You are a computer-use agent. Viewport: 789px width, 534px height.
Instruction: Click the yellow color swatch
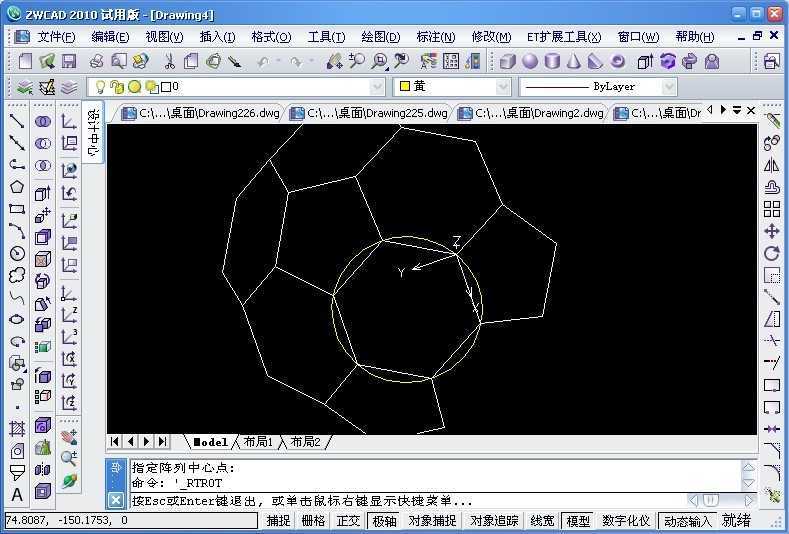[405, 86]
